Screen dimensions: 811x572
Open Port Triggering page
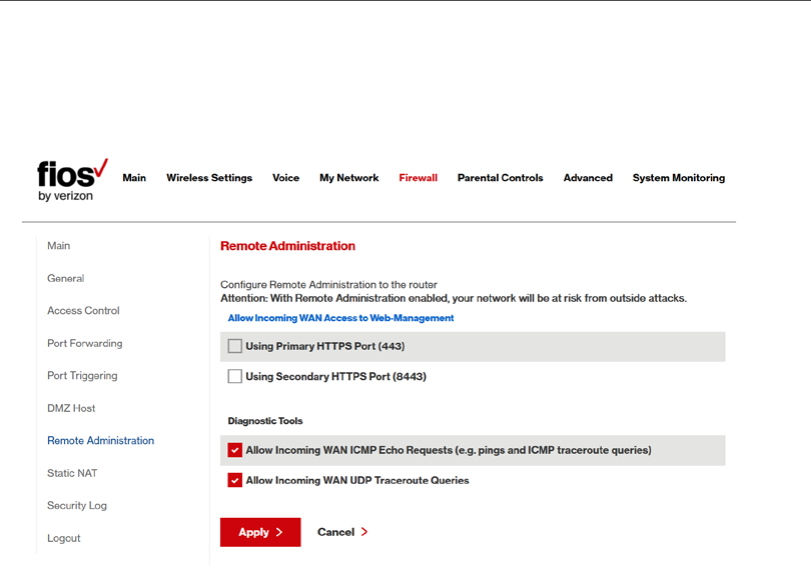click(x=82, y=376)
